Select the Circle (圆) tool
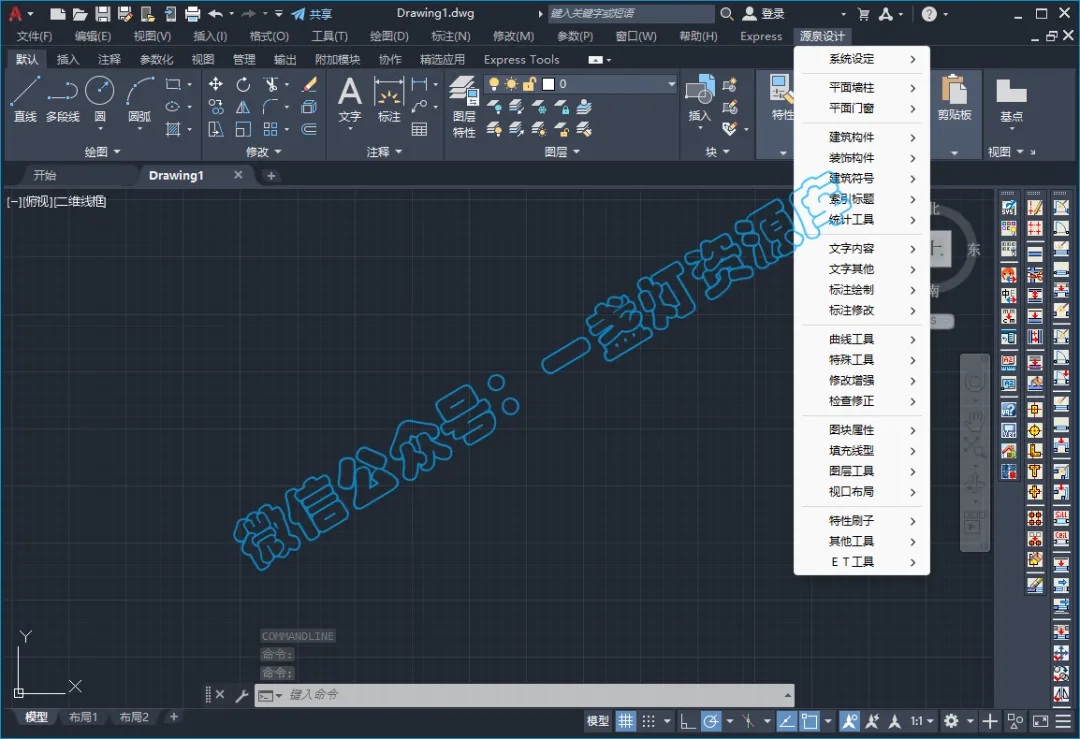 click(x=100, y=99)
